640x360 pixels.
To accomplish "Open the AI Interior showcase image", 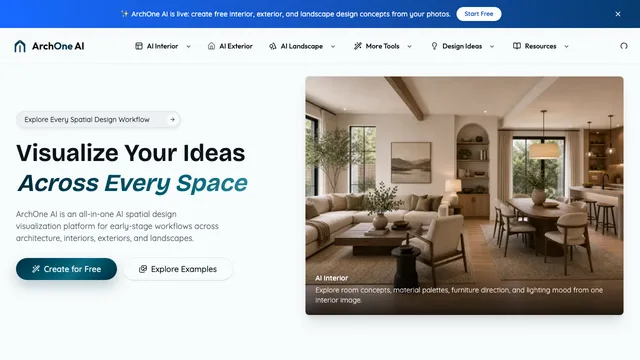I will (x=464, y=195).
